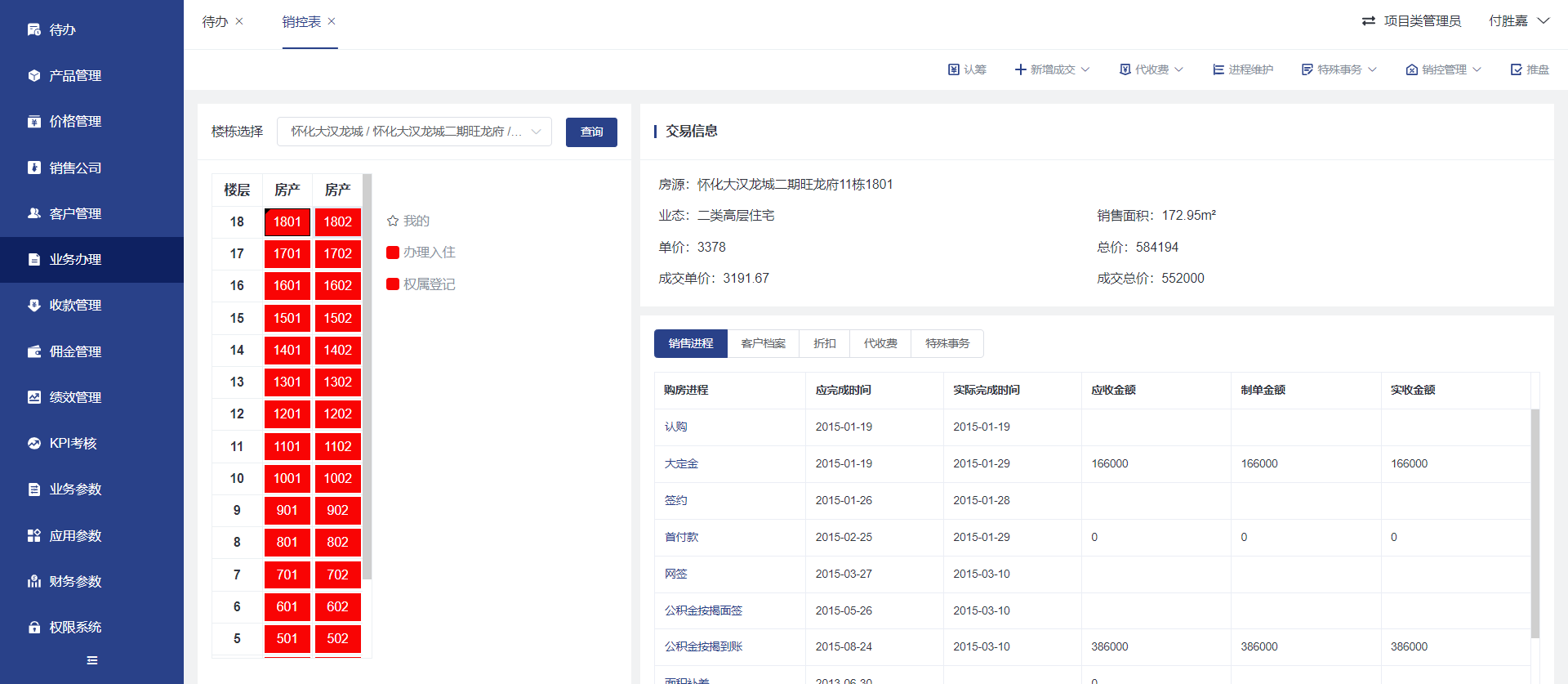Click the 产品管理 cube icon
1568x684 pixels.
click(34, 75)
